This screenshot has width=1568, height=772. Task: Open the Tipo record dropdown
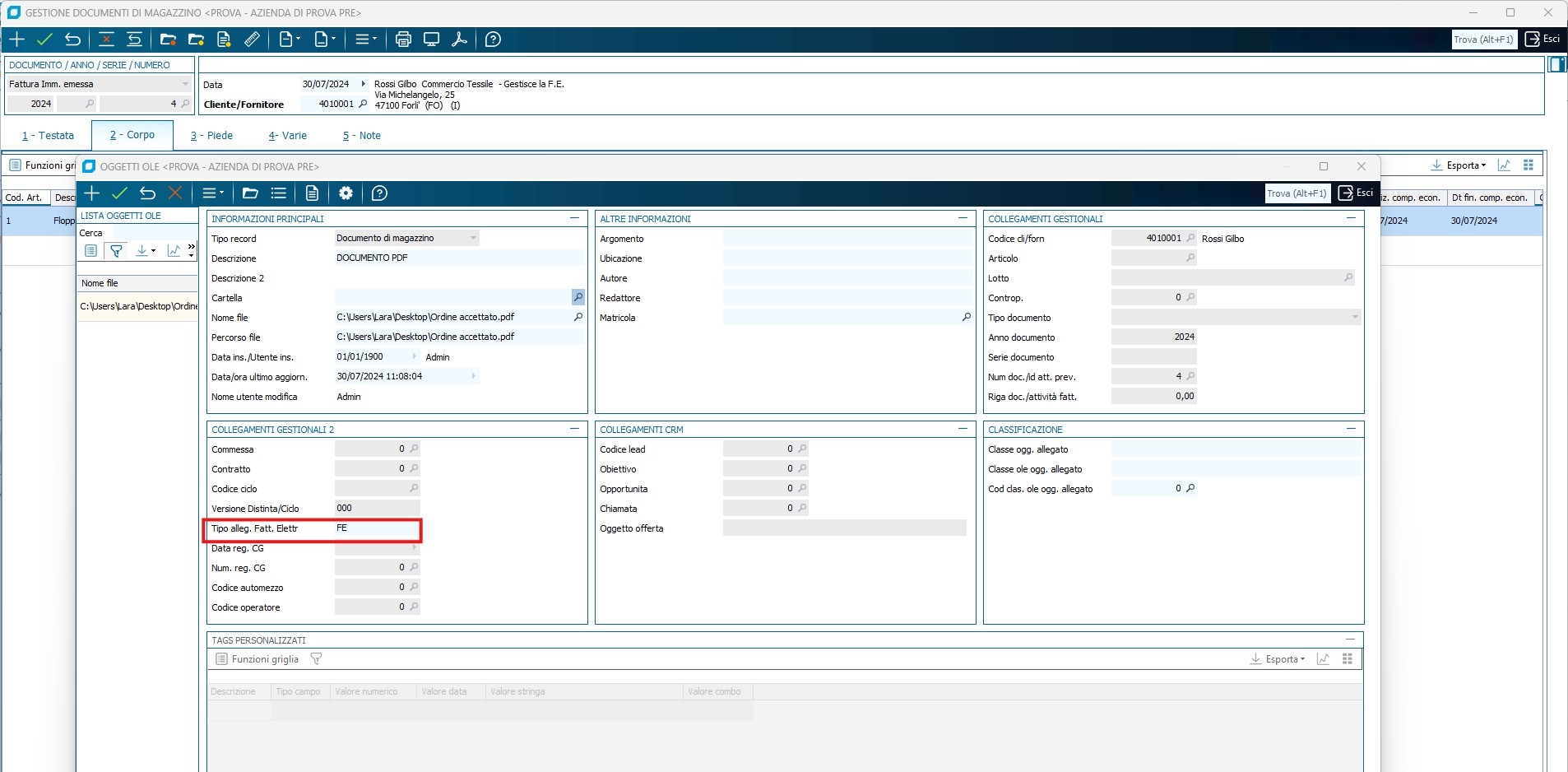coord(473,238)
